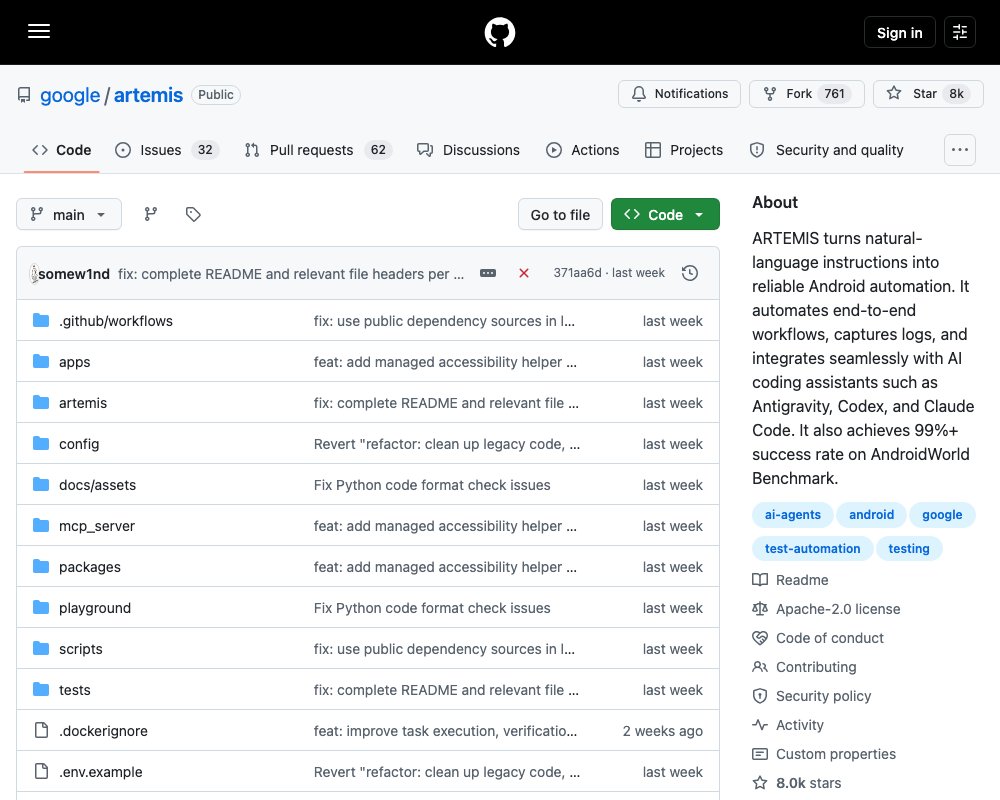Open the mcp_server folder
The height and width of the screenshot is (800, 1000).
pos(97,526)
